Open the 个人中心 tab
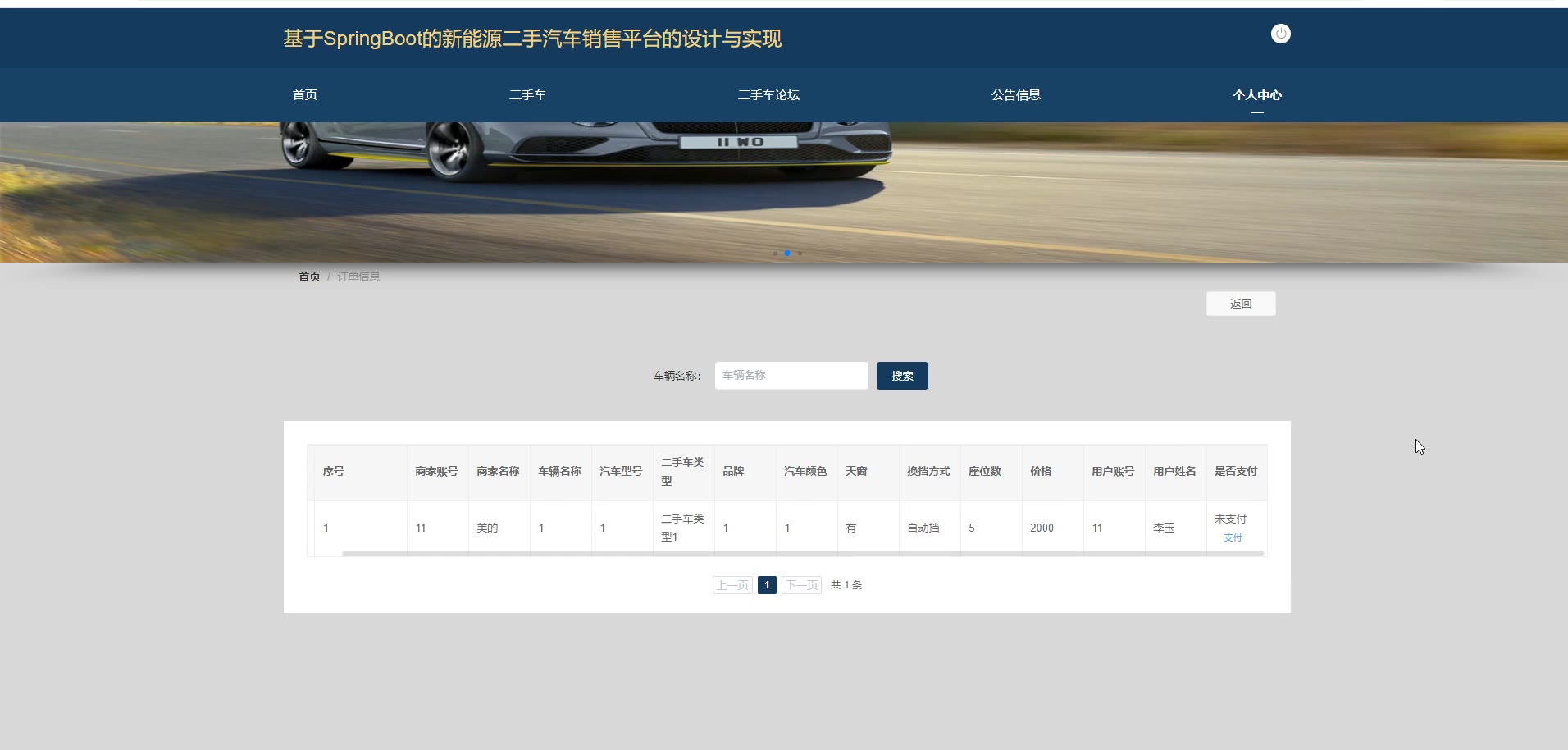The width and height of the screenshot is (1568, 750). point(1256,95)
